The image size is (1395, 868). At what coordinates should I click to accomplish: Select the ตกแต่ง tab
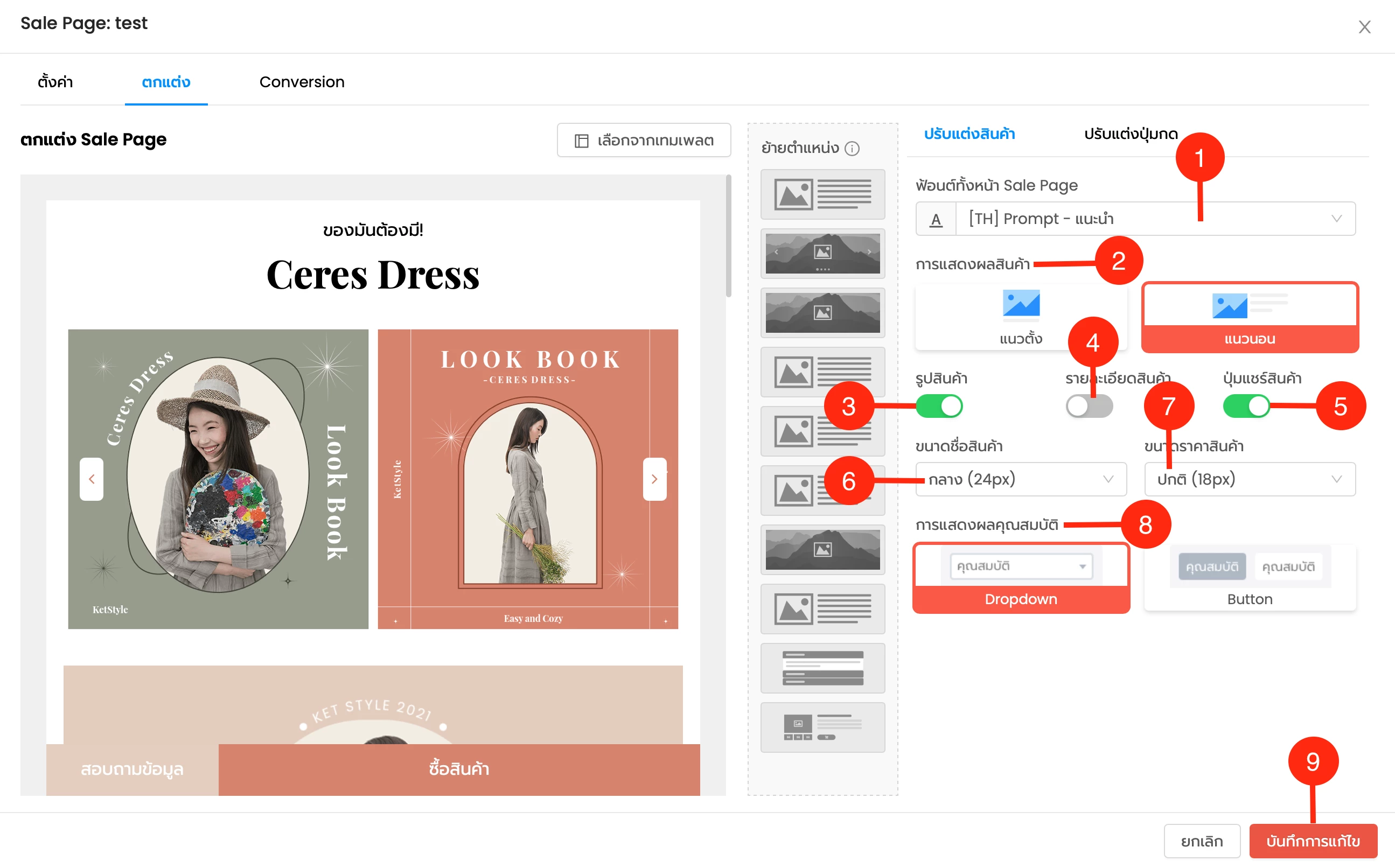[x=166, y=82]
